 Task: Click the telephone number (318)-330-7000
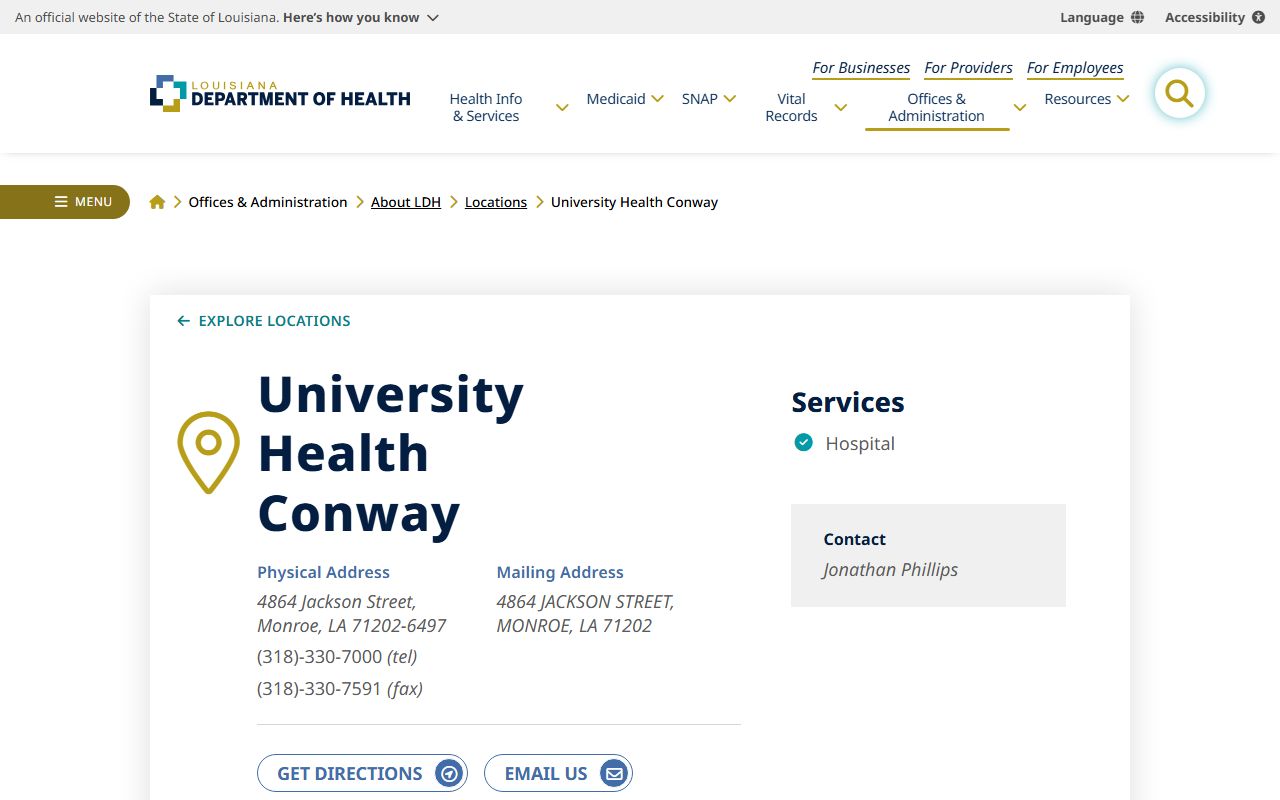pyautogui.click(x=320, y=657)
